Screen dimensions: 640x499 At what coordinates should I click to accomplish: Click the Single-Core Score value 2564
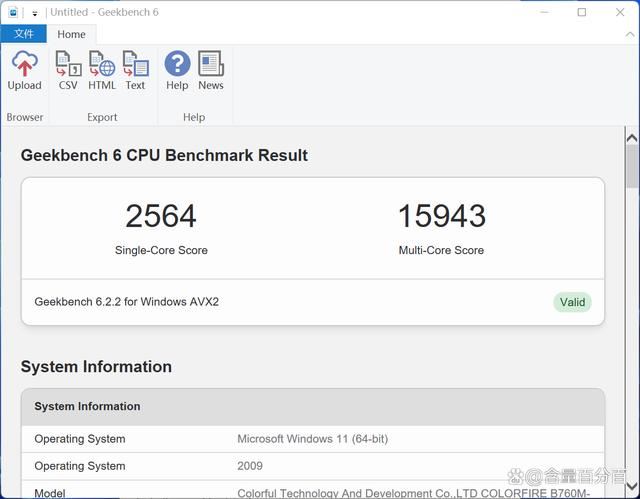click(161, 216)
